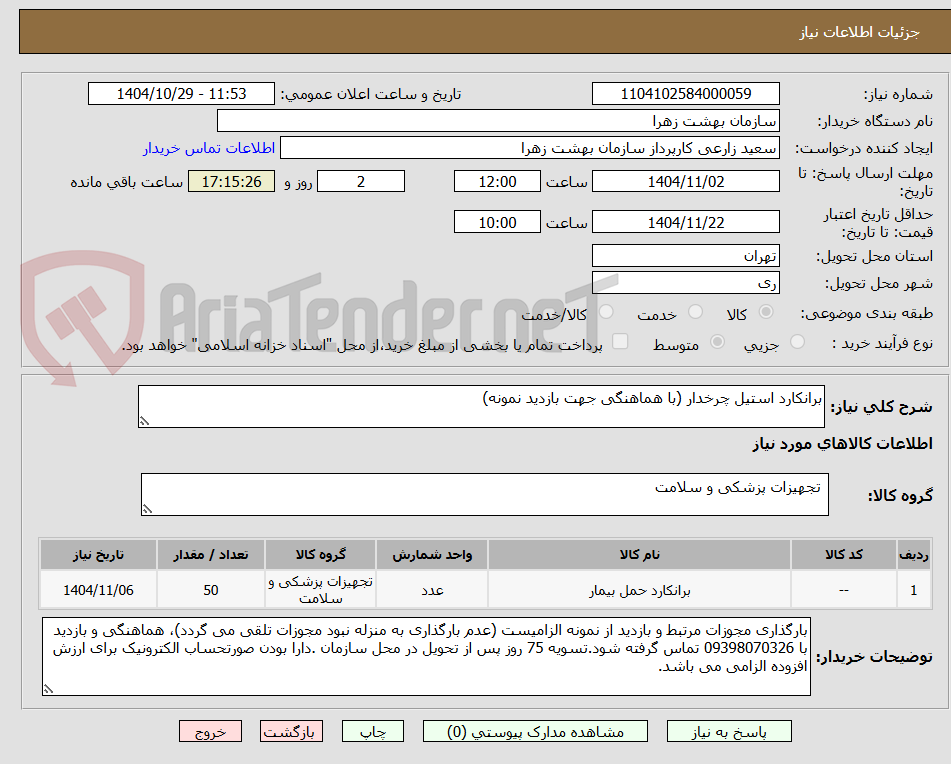Select the خدمت radio button

[x=695, y=312]
